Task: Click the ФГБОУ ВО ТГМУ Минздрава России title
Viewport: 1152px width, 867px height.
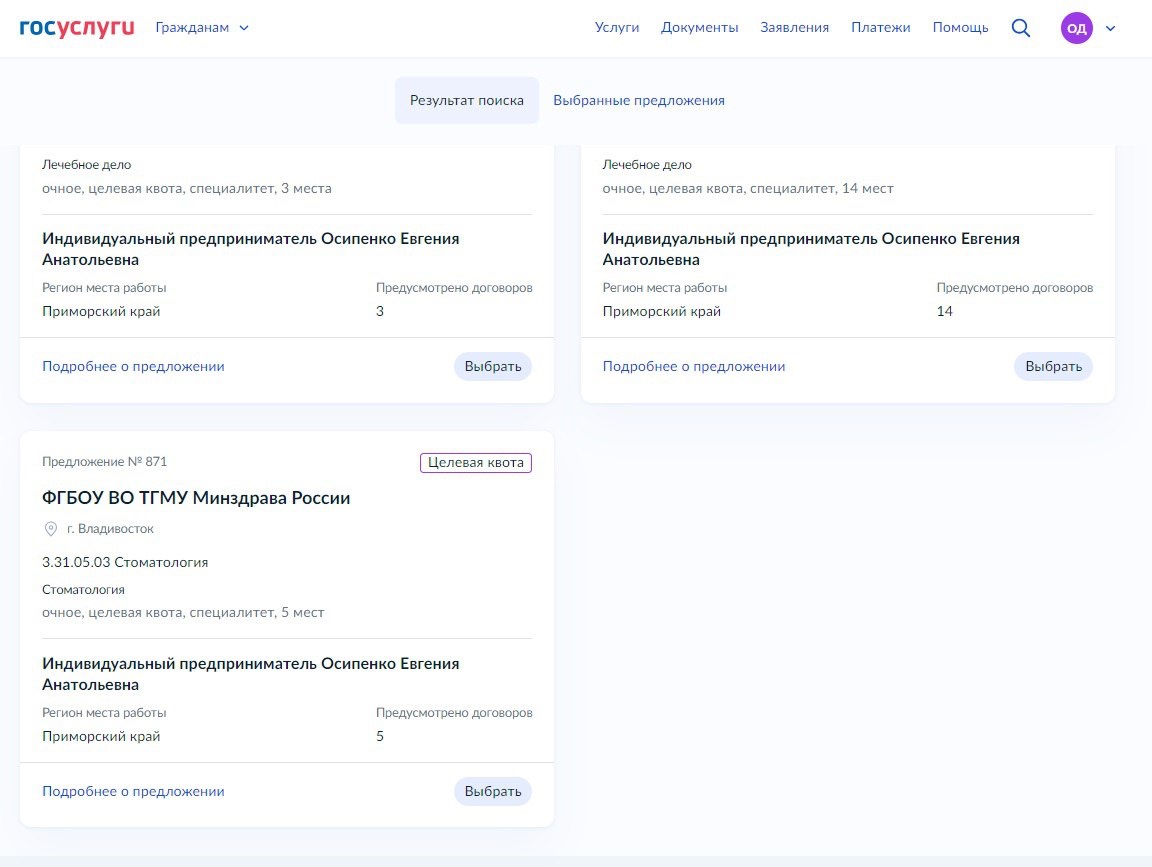Action: point(196,497)
